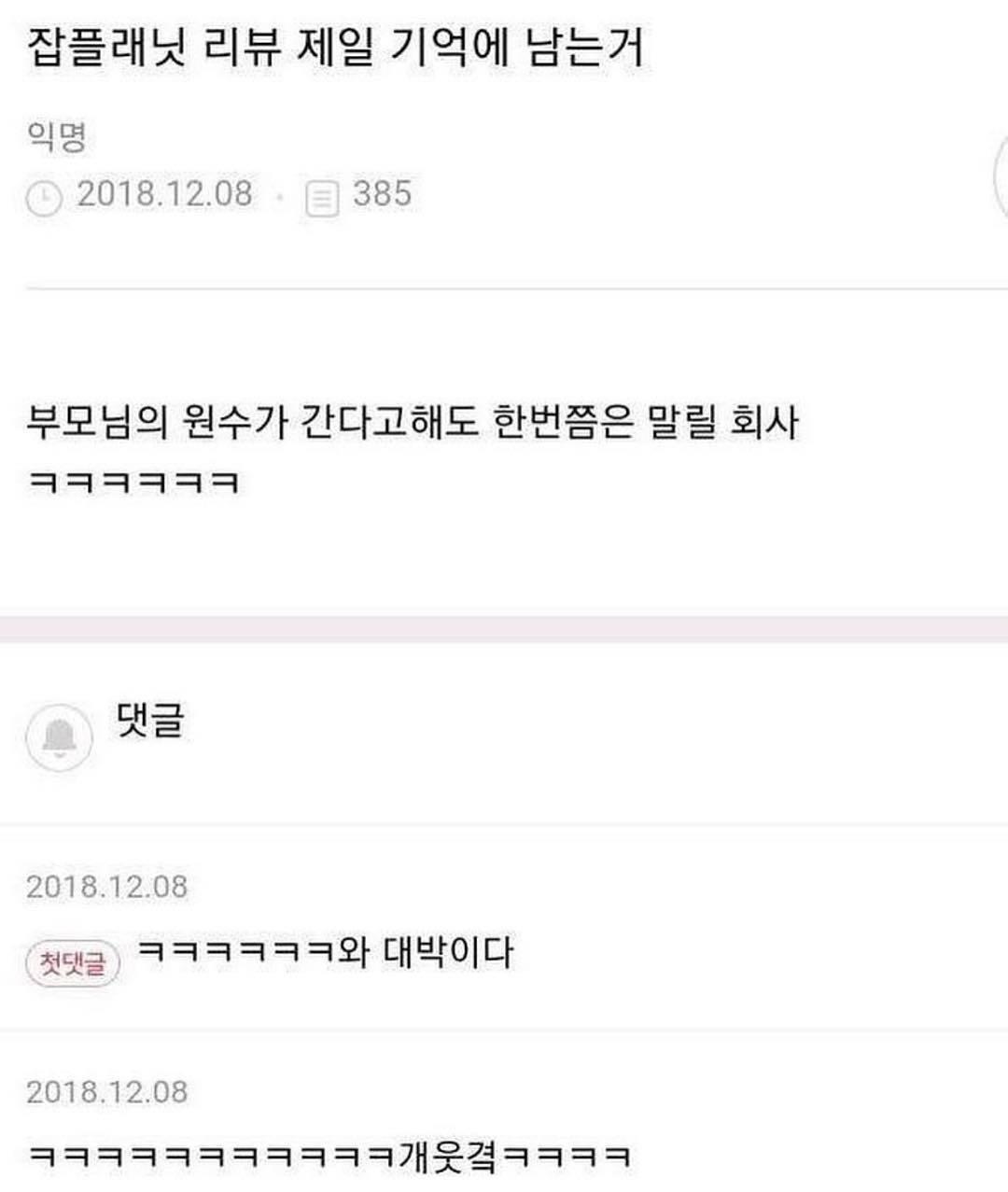The image size is (1008, 1192).
Task: Click the red 첫댓글 badge
Action: point(73,962)
